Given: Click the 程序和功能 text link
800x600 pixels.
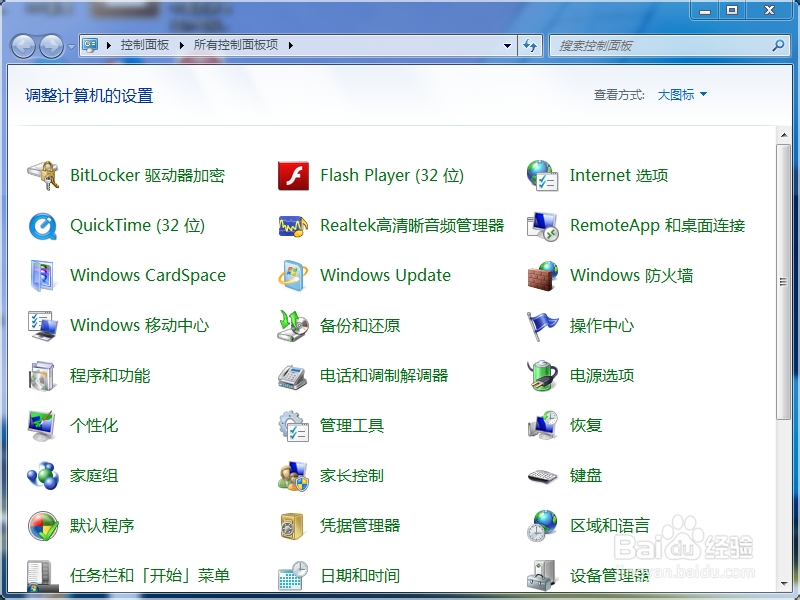Looking at the screenshot, I should 110,376.
